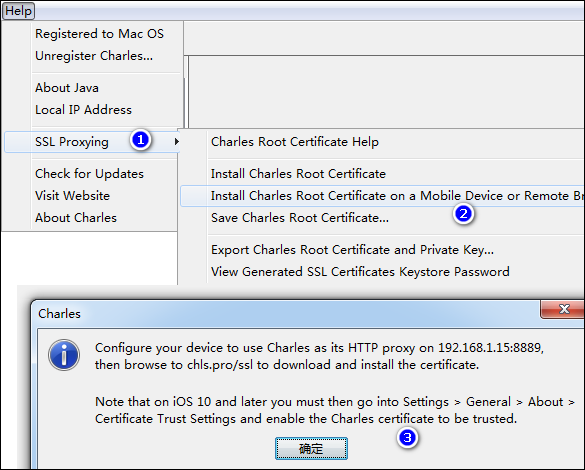Viewport: 585px width, 470px height.
Task: Choose About Charles menu entry
Action: pos(76,218)
